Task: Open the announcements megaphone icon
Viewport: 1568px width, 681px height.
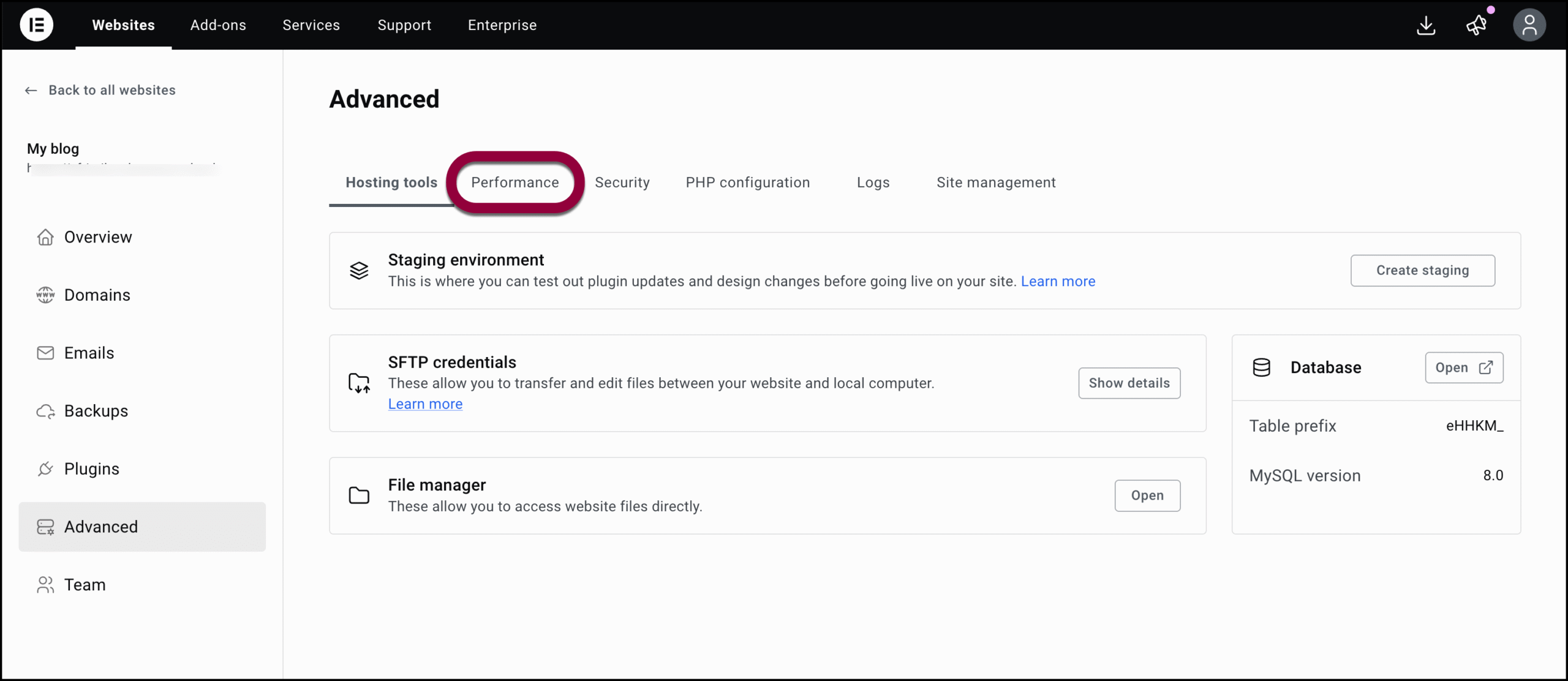Action: [x=1477, y=25]
